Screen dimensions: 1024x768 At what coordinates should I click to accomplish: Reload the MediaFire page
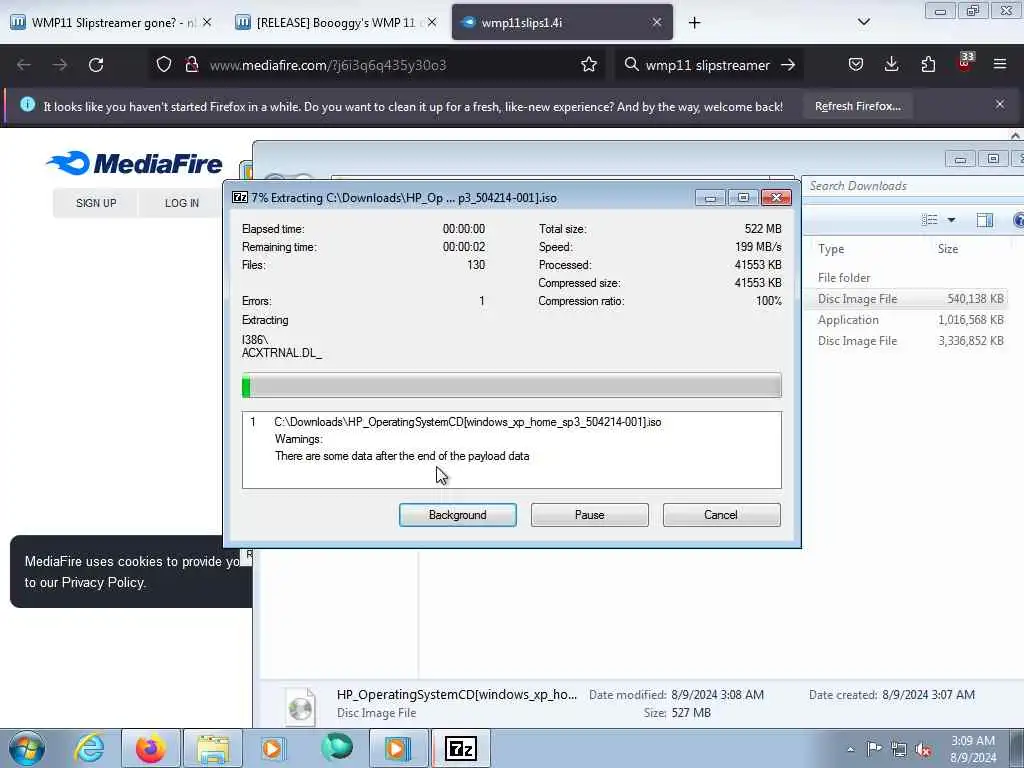96,65
